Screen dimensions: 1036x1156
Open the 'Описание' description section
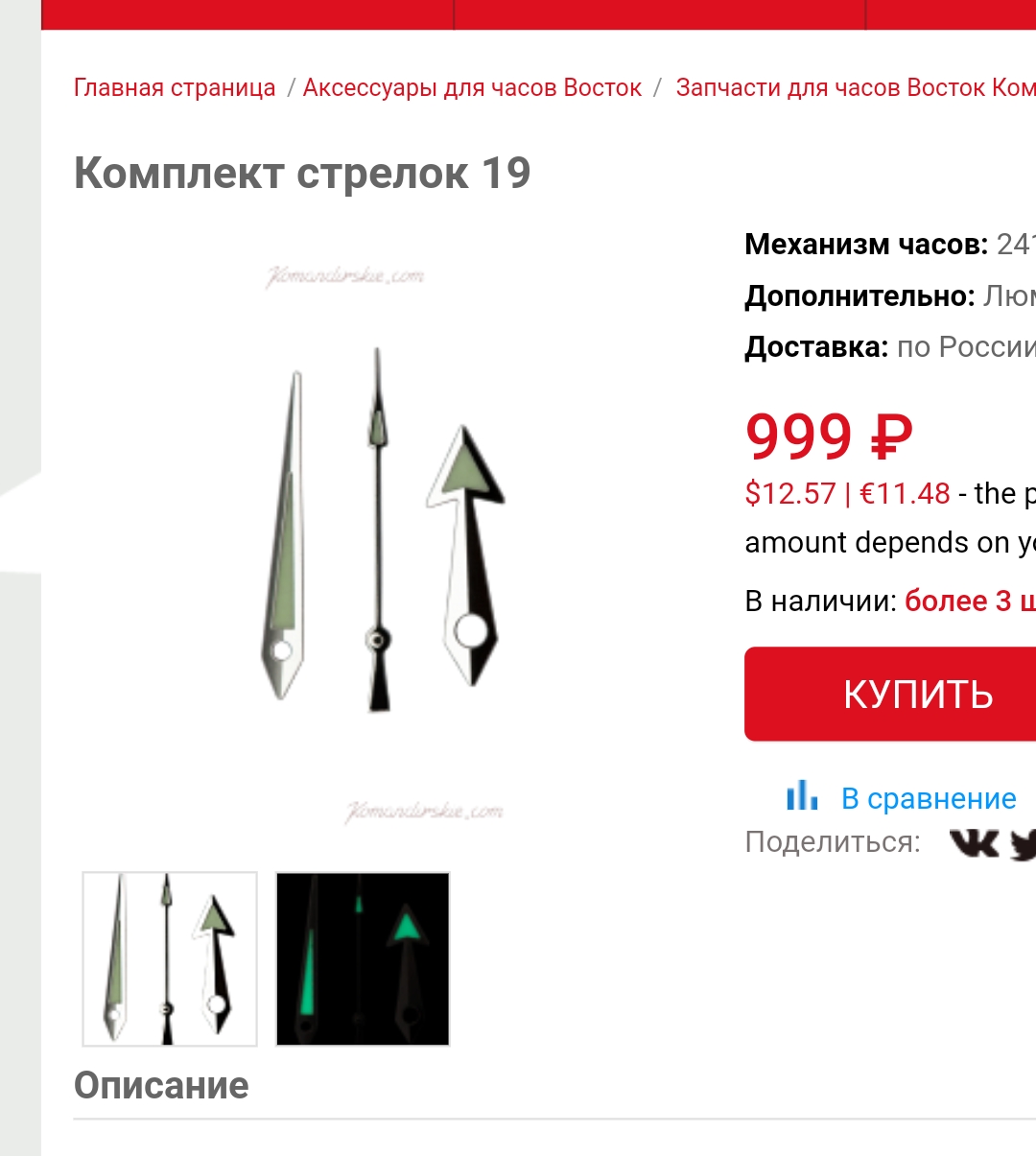[x=161, y=1086]
